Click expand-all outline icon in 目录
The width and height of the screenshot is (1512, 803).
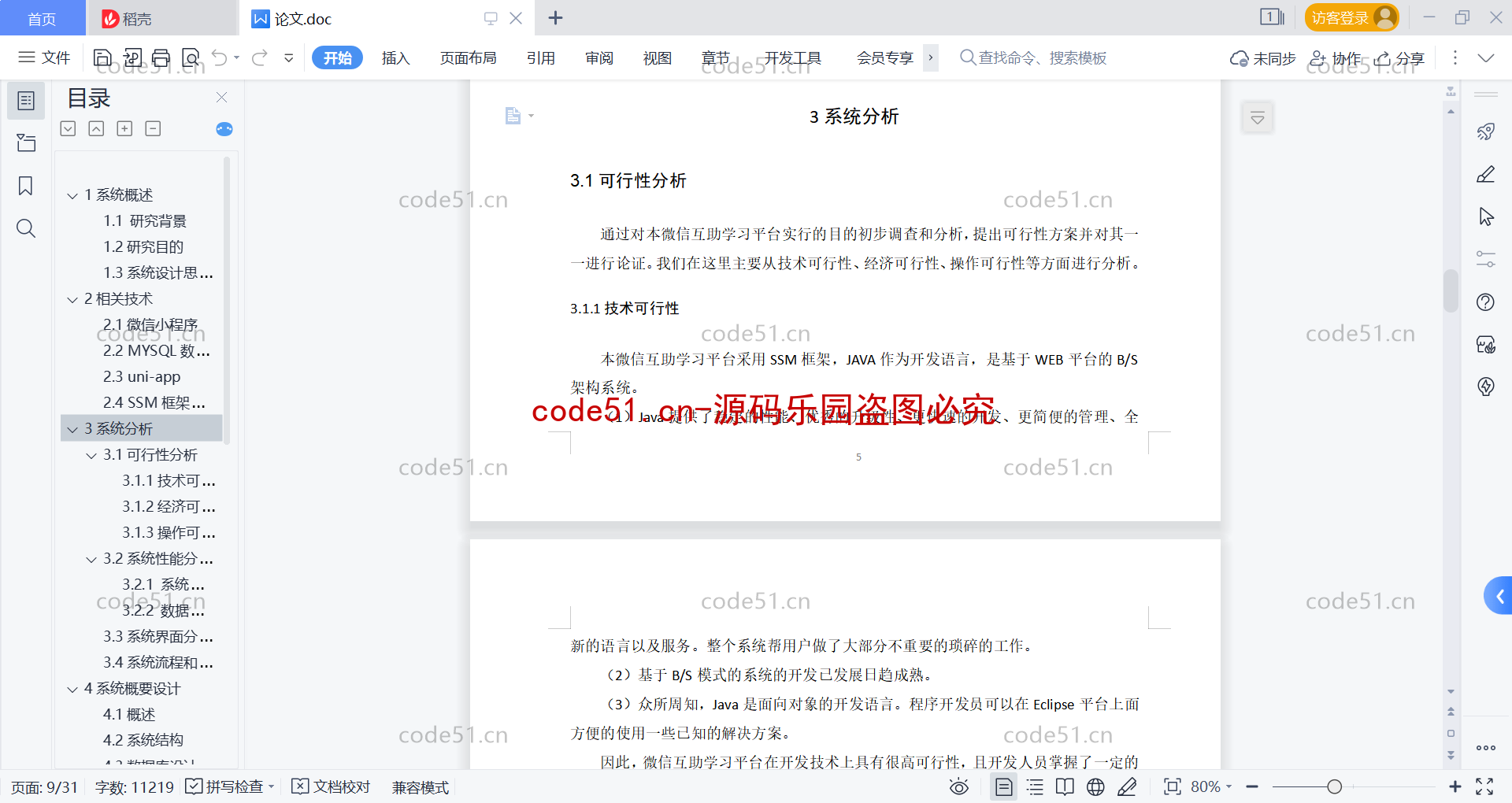pos(69,128)
